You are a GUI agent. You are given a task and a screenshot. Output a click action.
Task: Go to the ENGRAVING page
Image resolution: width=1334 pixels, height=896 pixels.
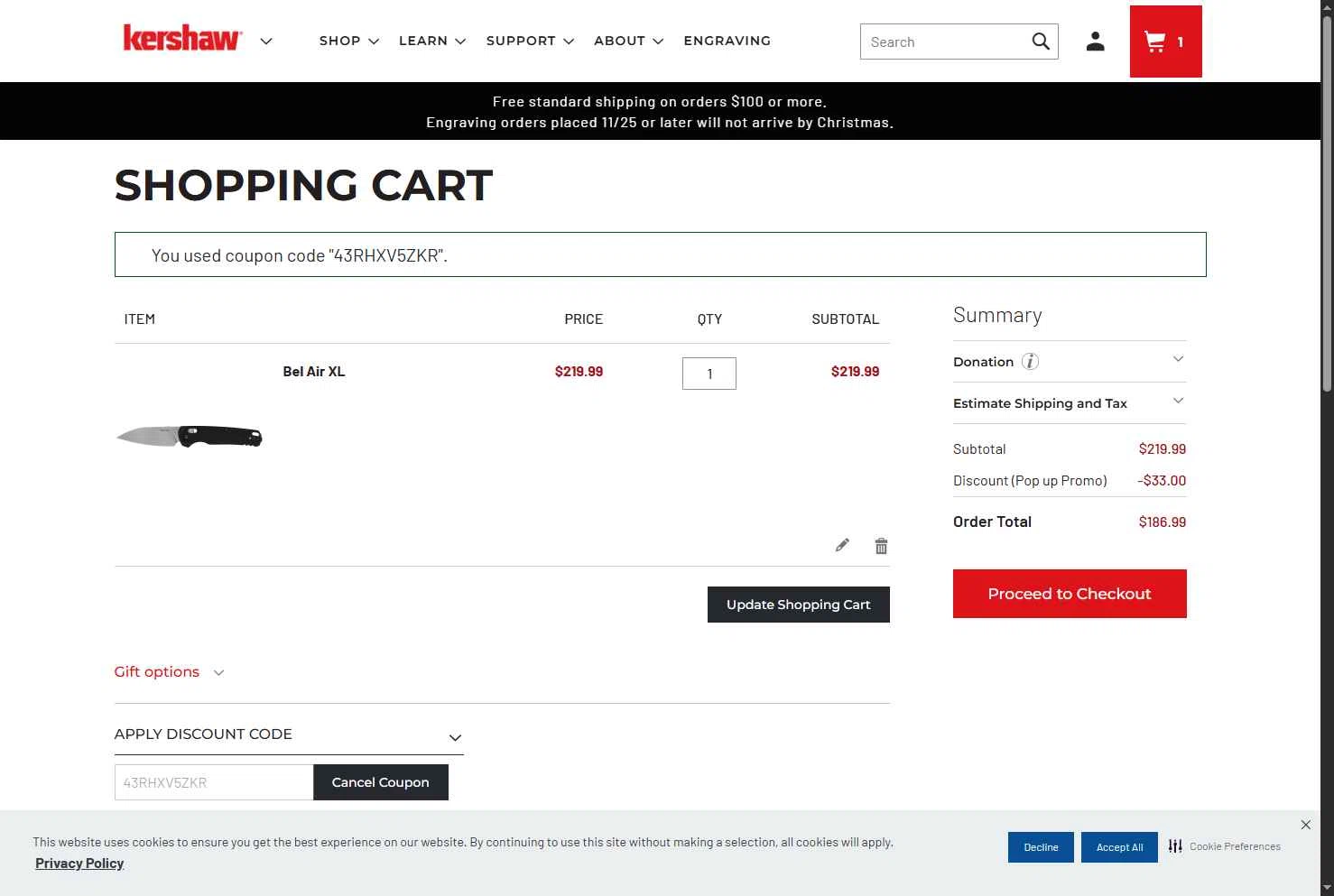(727, 41)
